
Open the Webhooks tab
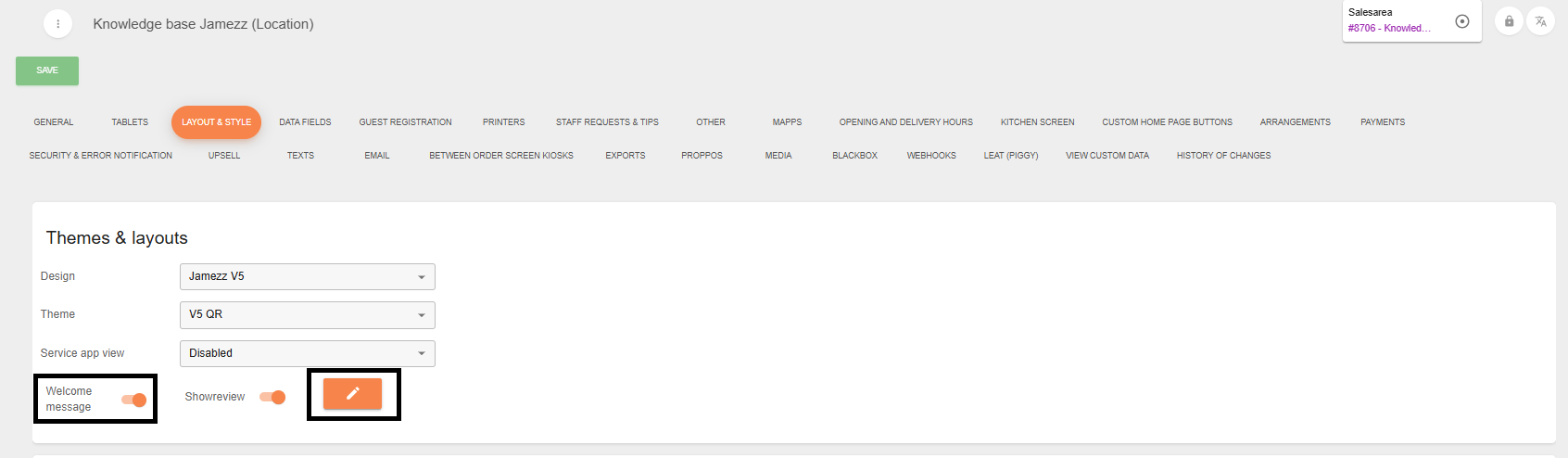[930, 156]
